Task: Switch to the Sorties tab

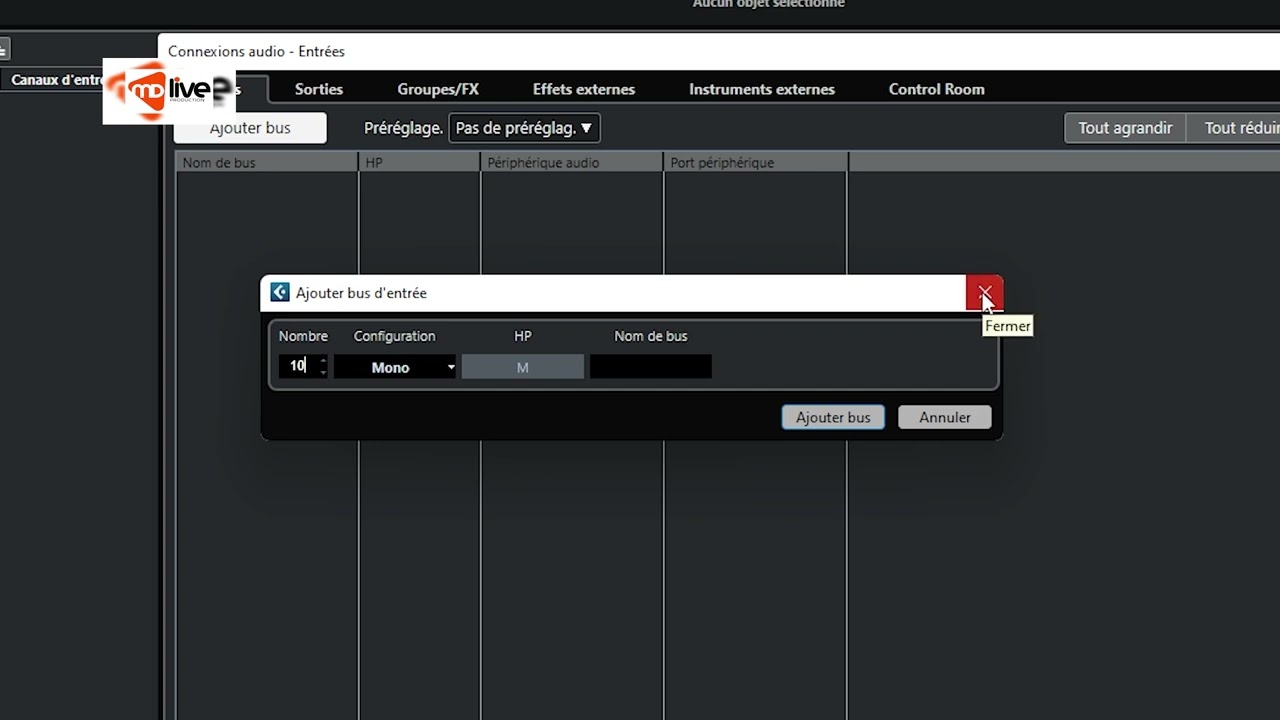Action: [319, 89]
